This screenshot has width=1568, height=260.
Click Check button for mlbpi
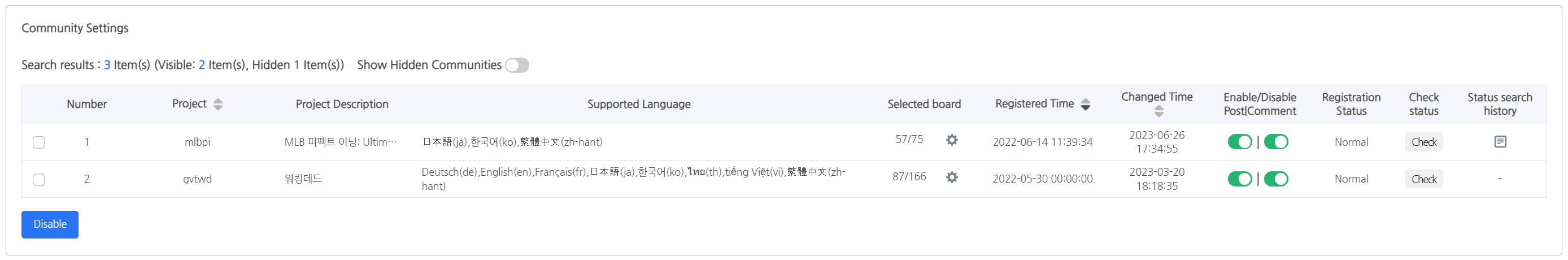(x=1423, y=142)
